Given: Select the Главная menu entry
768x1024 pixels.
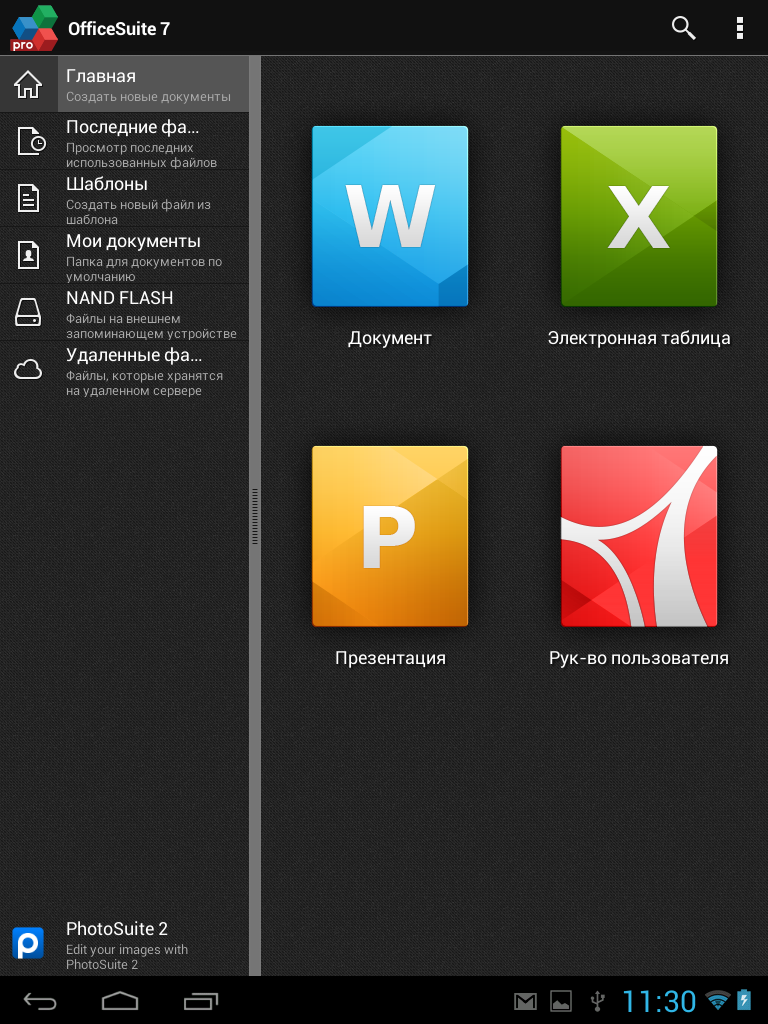Looking at the screenshot, I should click(x=124, y=84).
